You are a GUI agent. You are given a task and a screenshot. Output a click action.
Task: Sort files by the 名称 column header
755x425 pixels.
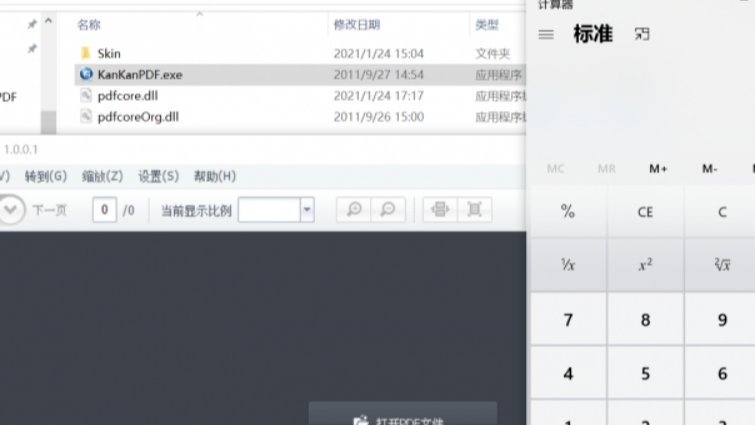pos(89,25)
